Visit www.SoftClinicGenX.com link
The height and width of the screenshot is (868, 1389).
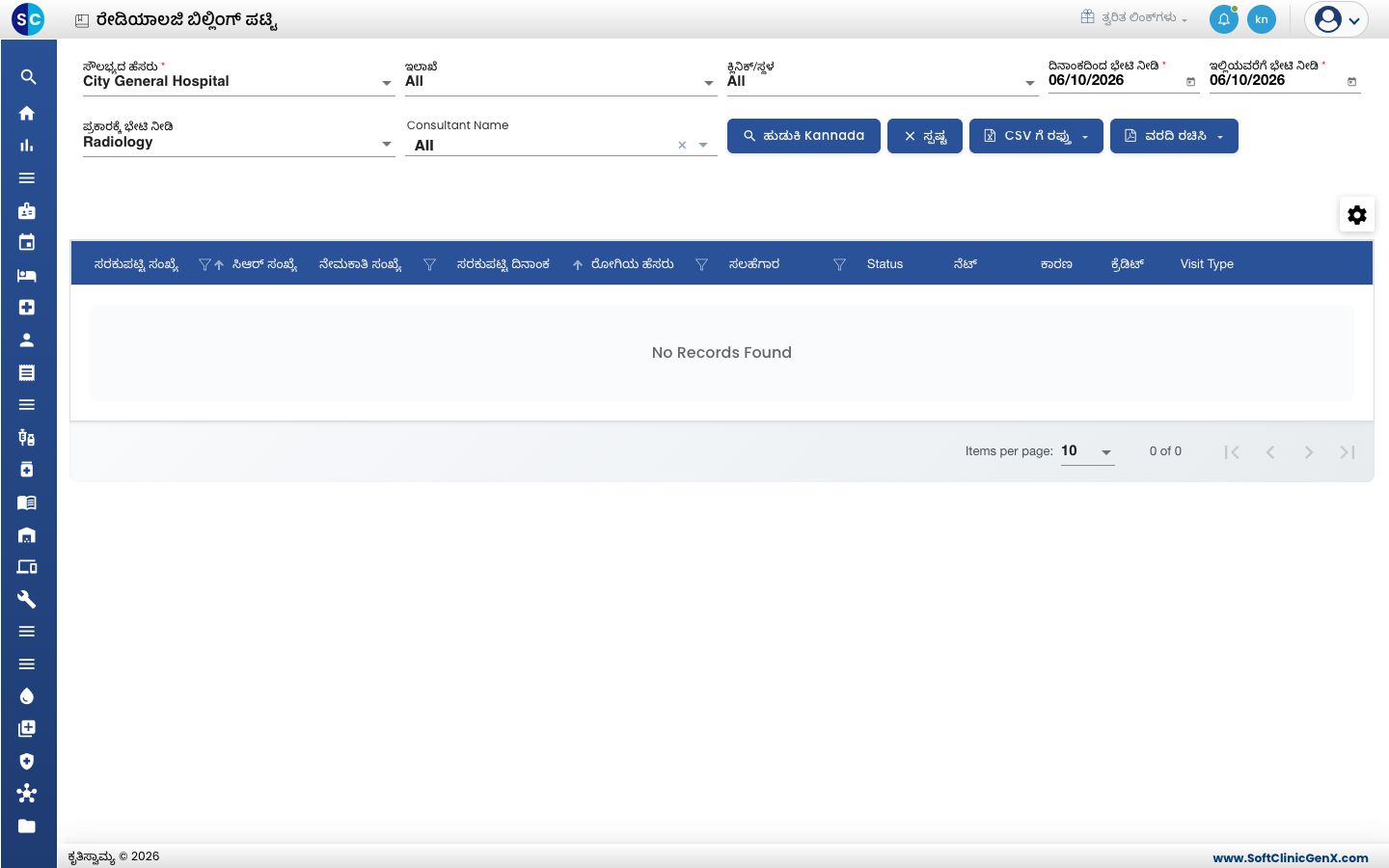[x=1291, y=857]
